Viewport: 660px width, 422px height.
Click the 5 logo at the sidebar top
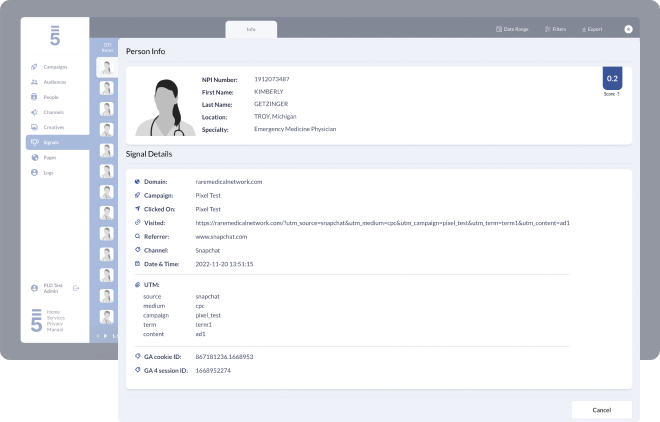pyautogui.click(x=54, y=36)
